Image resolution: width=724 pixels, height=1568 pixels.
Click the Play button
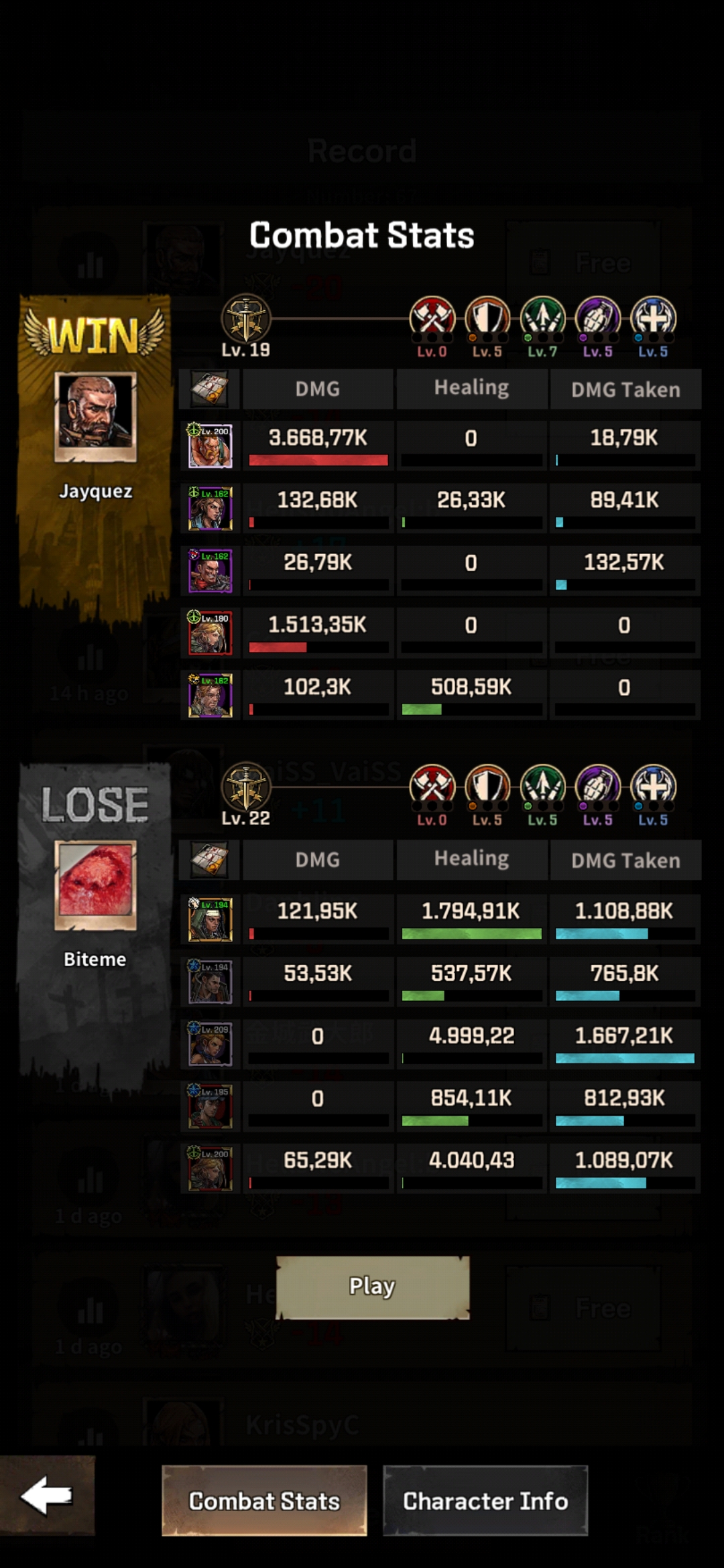tap(373, 1287)
